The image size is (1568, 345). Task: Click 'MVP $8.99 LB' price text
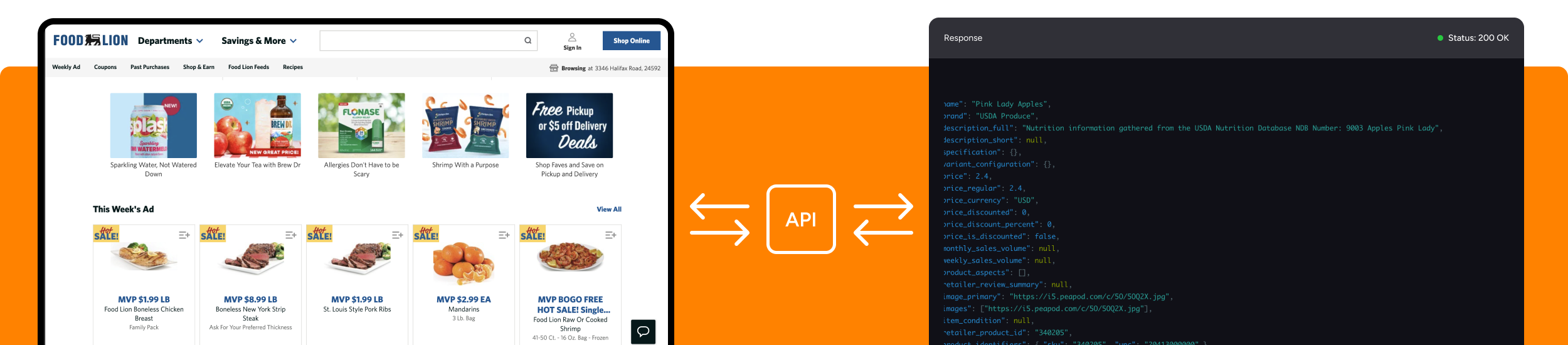pyautogui.click(x=250, y=300)
